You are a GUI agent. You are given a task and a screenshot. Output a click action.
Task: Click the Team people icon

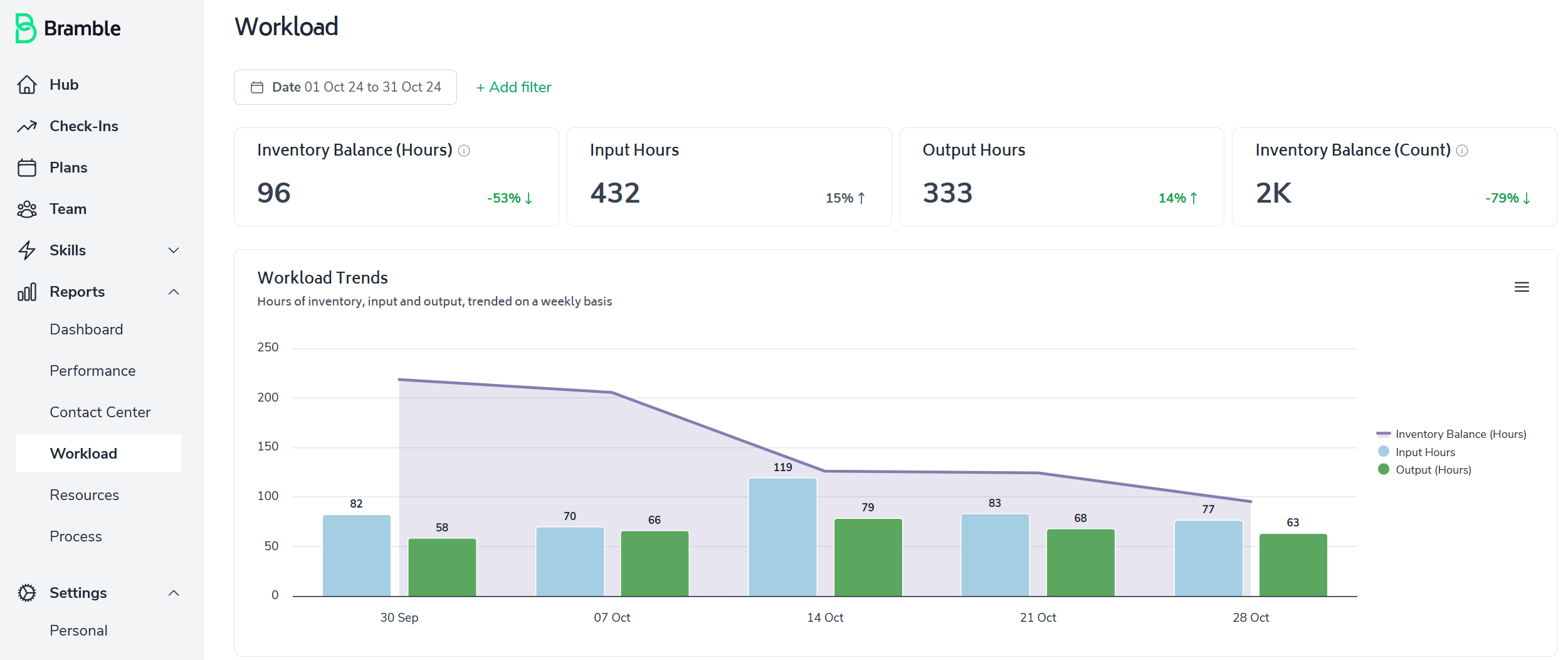click(x=27, y=209)
